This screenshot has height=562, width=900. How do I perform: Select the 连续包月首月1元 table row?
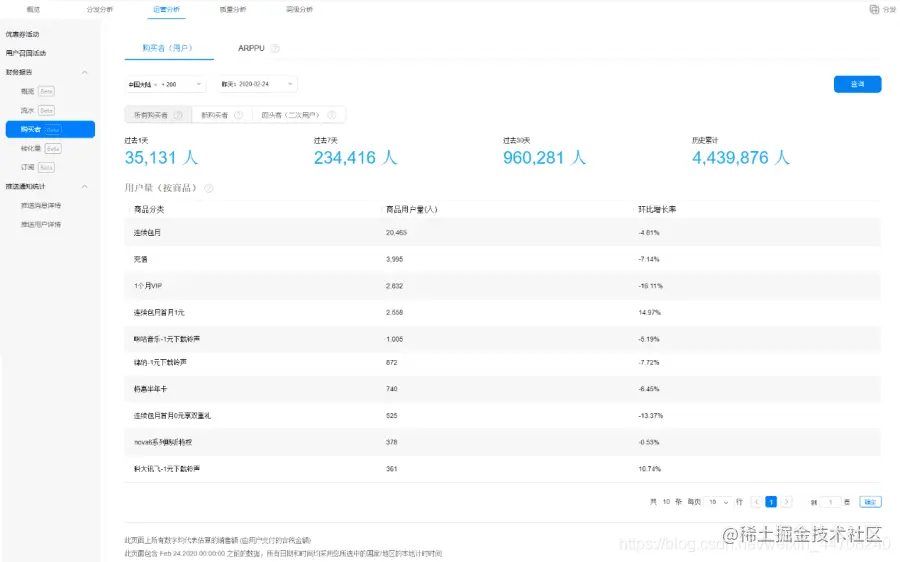coord(502,312)
